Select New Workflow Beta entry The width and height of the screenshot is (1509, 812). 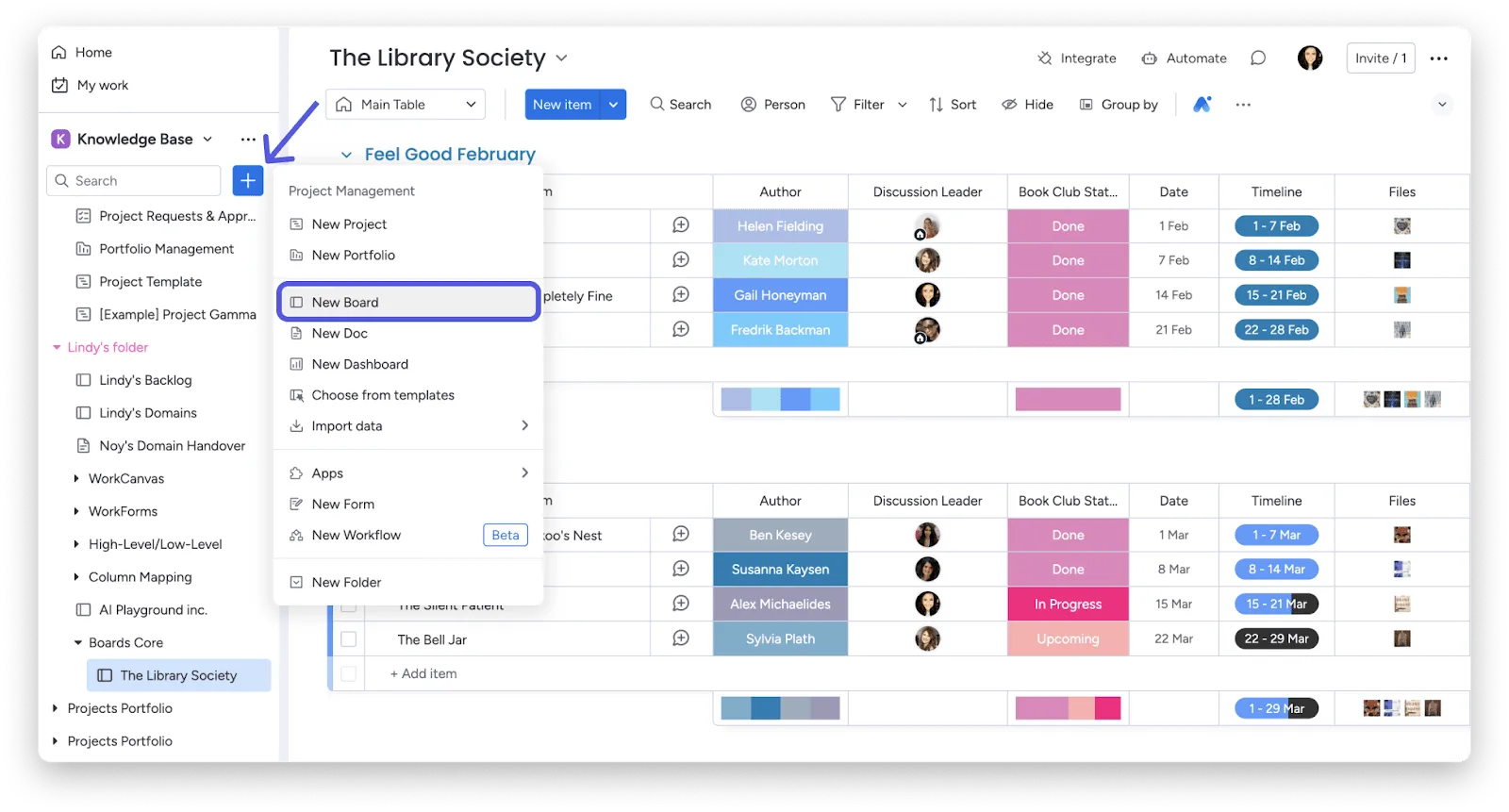point(409,536)
